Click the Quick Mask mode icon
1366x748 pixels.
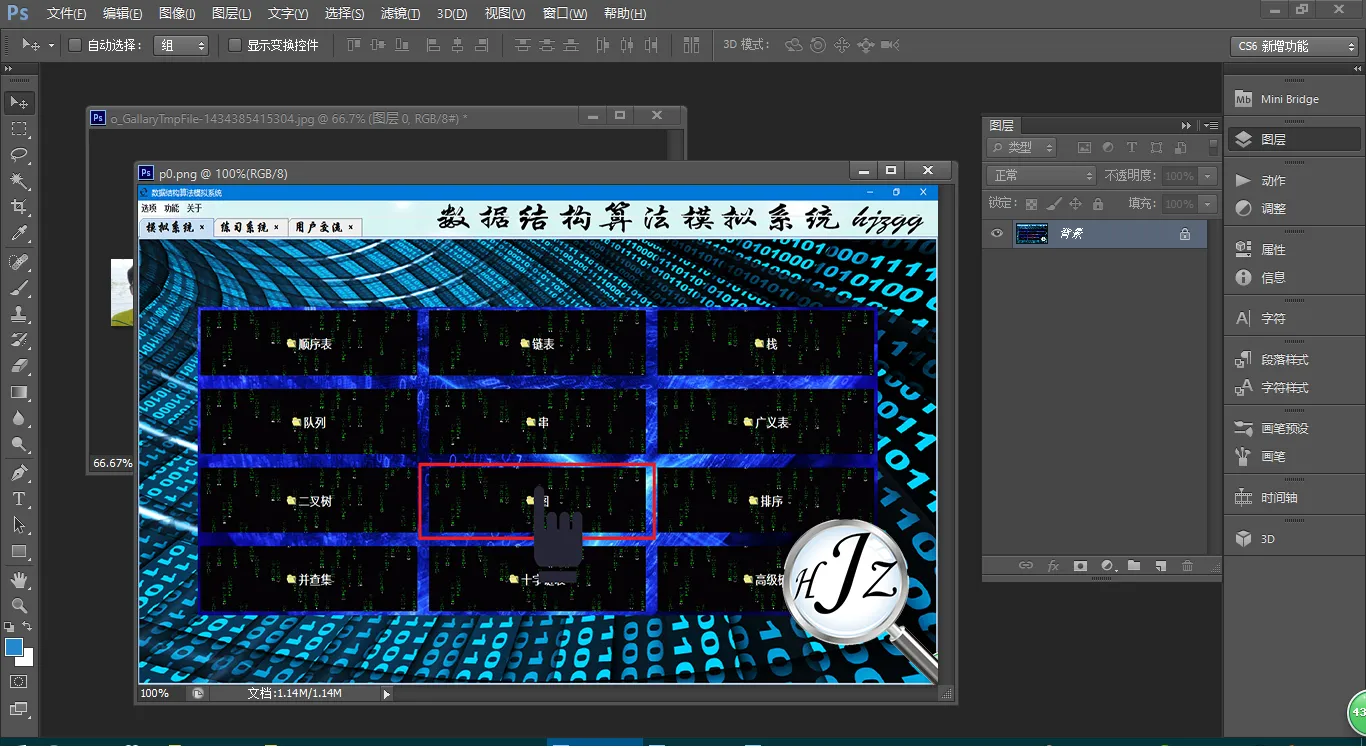(x=19, y=682)
